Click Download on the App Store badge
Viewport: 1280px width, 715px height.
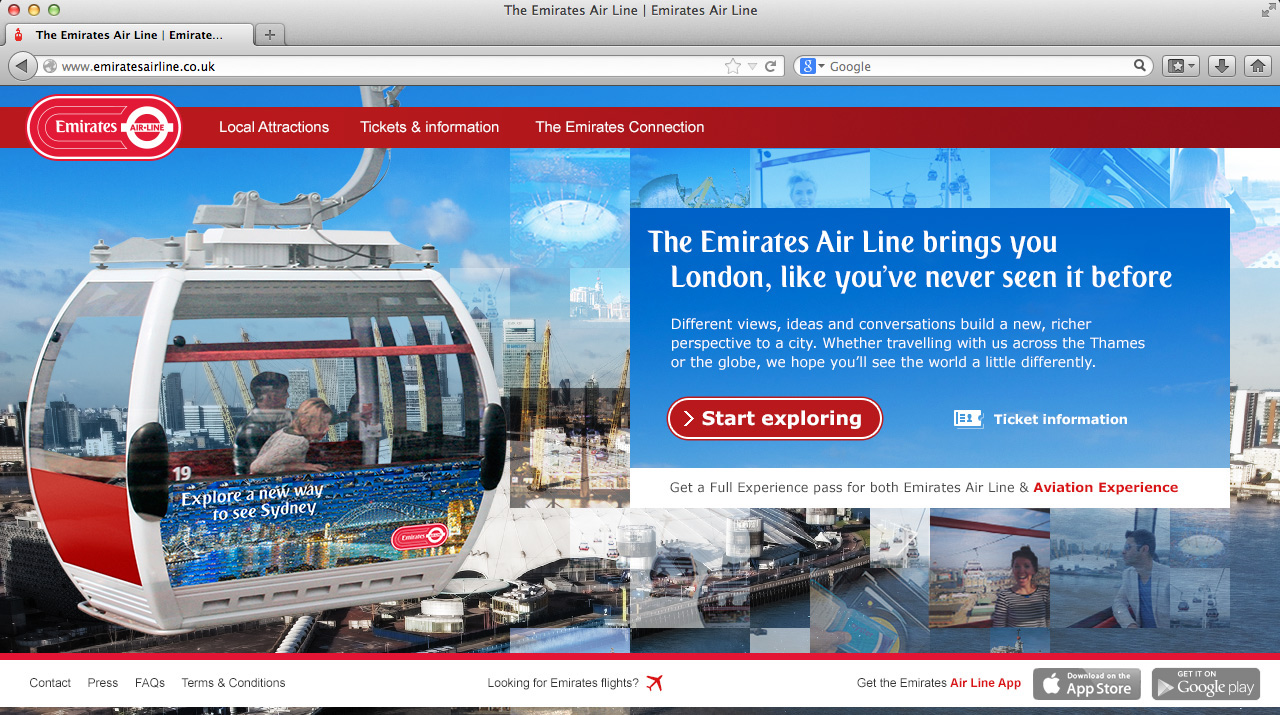pyautogui.click(x=1086, y=684)
